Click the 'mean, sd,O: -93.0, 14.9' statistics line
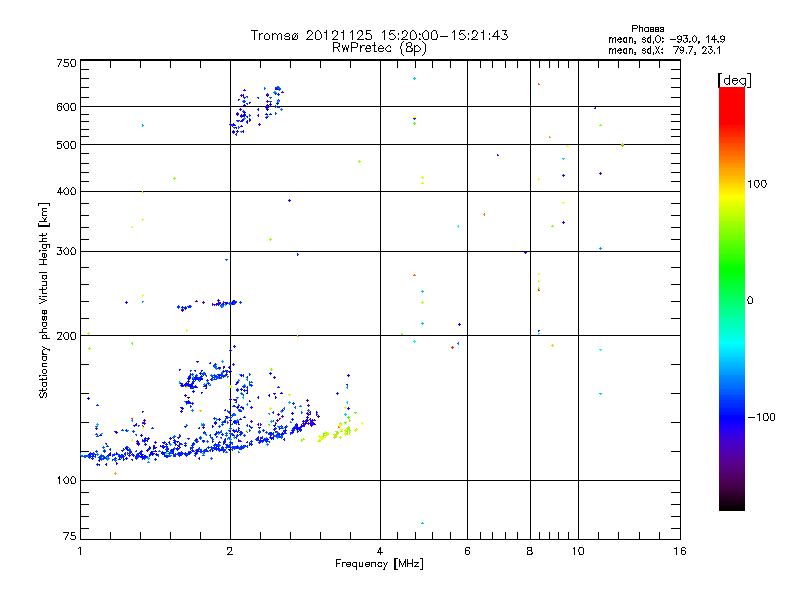 coord(666,39)
